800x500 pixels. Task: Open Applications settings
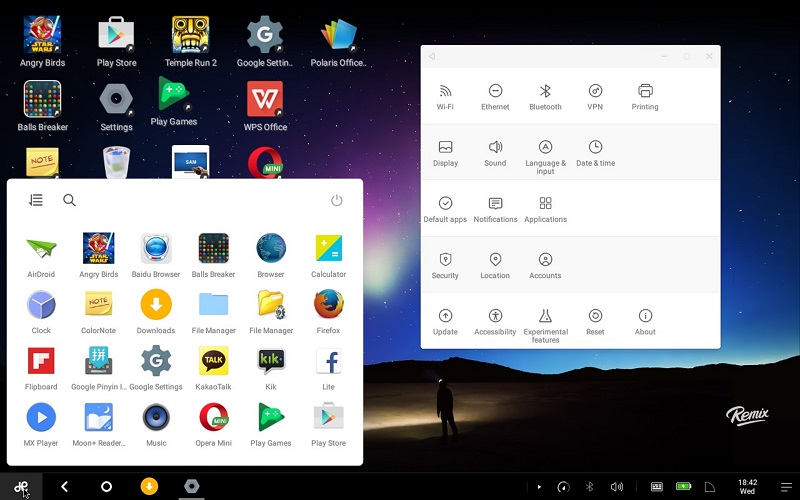tap(545, 209)
